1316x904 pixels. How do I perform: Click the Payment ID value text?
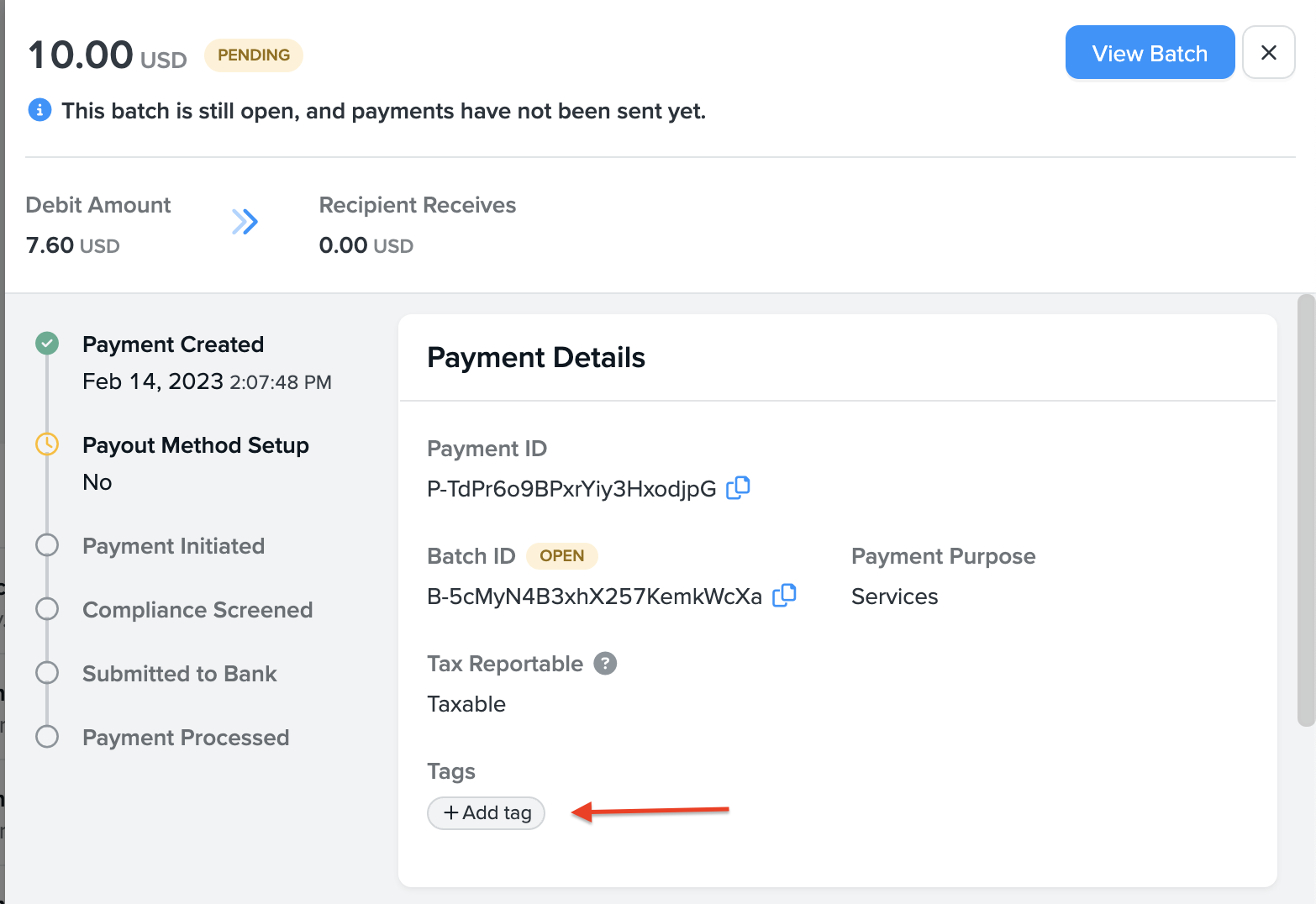click(x=571, y=489)
